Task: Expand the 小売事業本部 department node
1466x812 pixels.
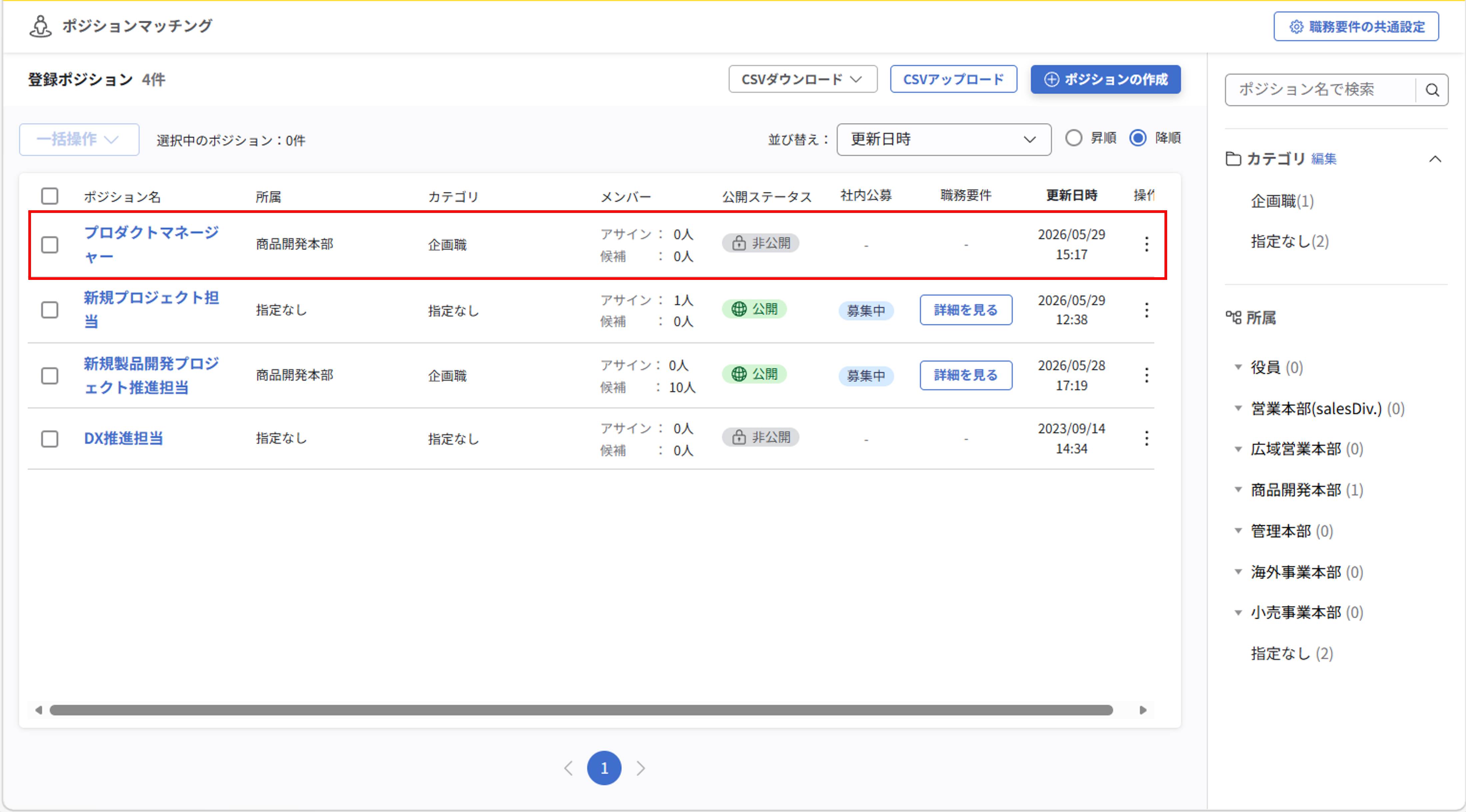Action: pyautogui.click(x=1238, y=613)
